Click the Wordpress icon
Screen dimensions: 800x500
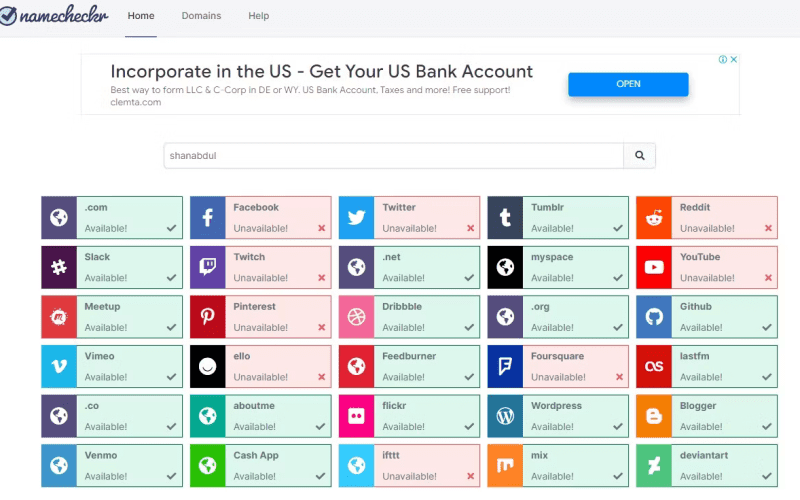(x=505, y=416)
